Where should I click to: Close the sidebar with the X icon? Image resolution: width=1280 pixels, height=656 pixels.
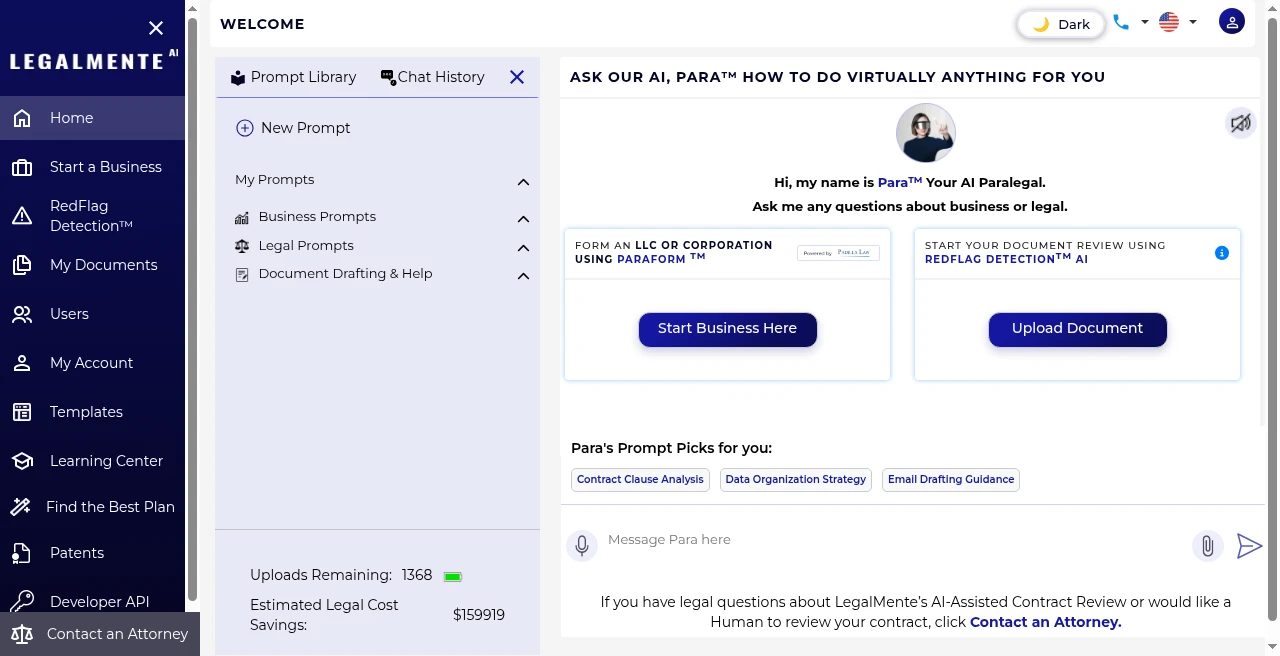pyautogui.click(x=156, y=28)
